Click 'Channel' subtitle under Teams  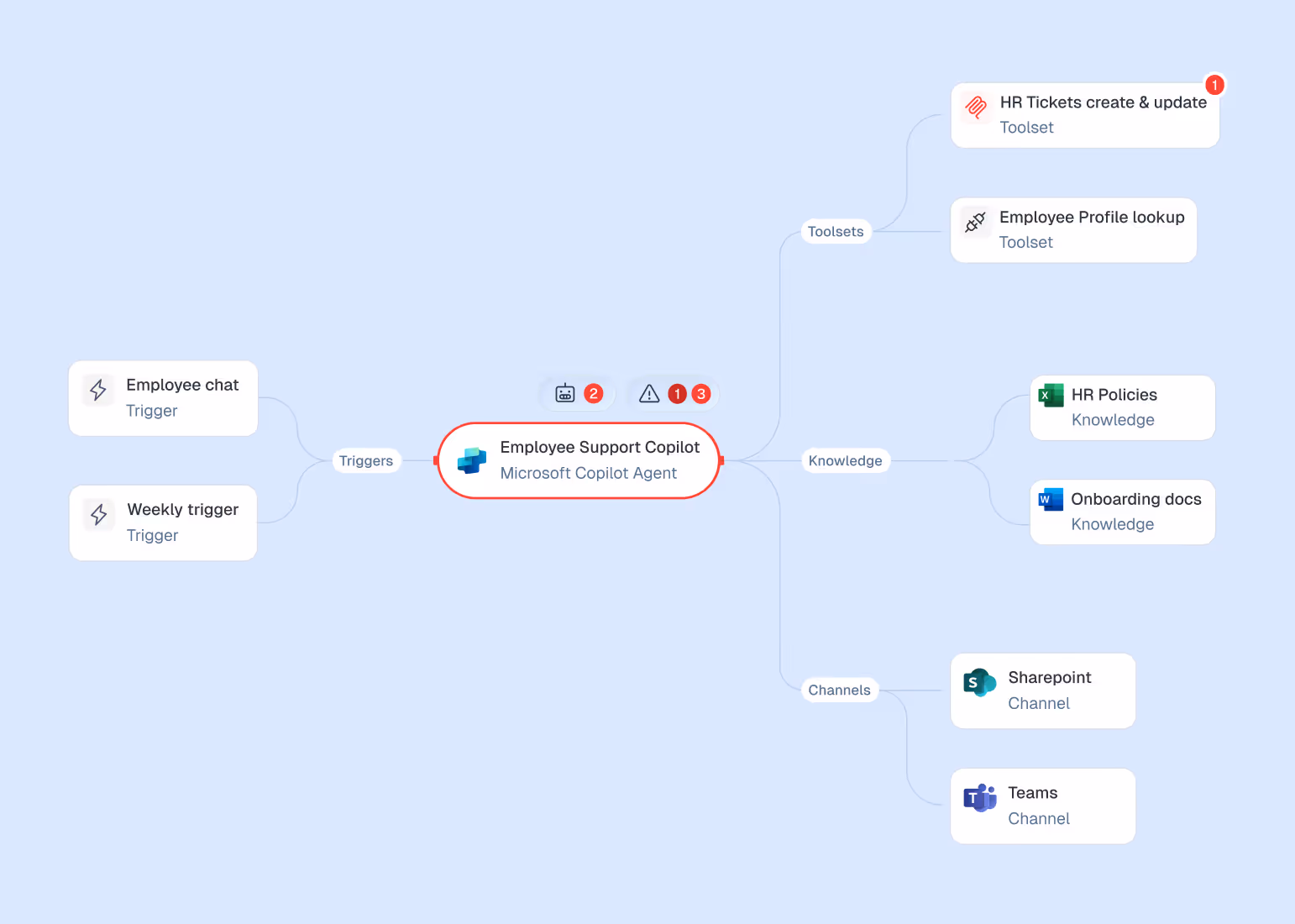[x=1039, y=819]
